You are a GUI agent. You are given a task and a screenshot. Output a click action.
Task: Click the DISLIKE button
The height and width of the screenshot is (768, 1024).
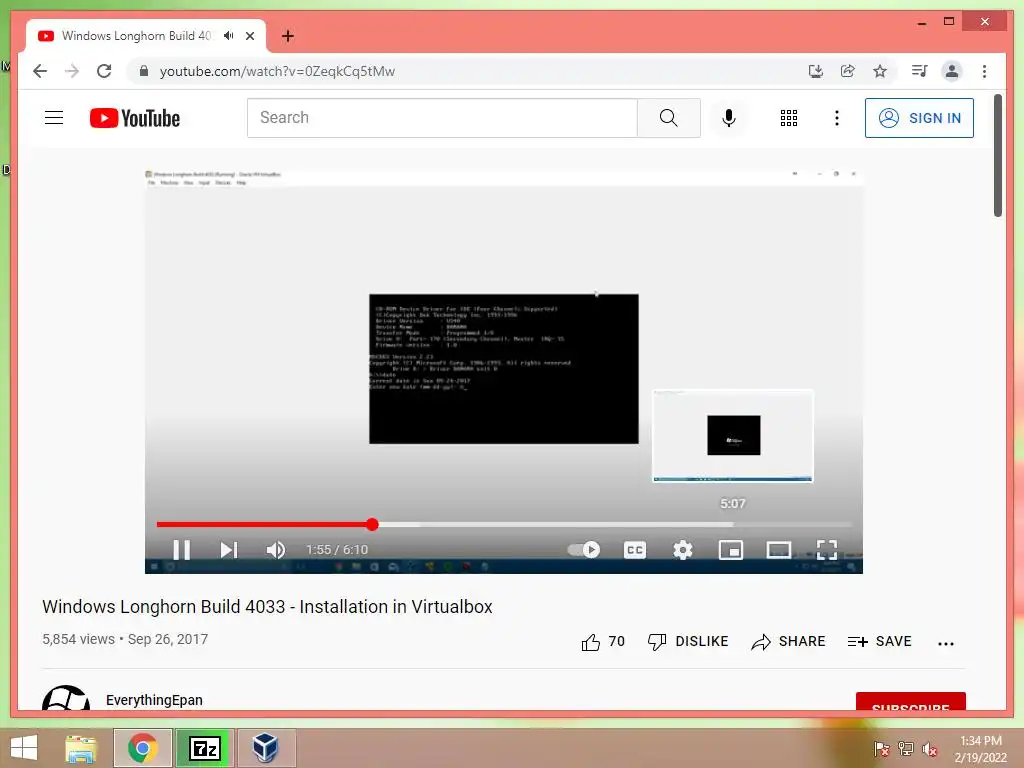pos(688,641)
